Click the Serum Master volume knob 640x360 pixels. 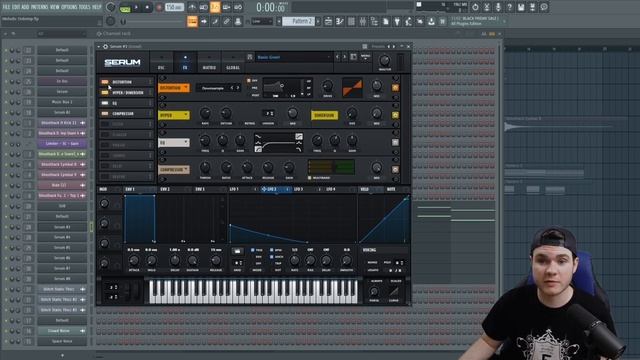pos(384,61)
